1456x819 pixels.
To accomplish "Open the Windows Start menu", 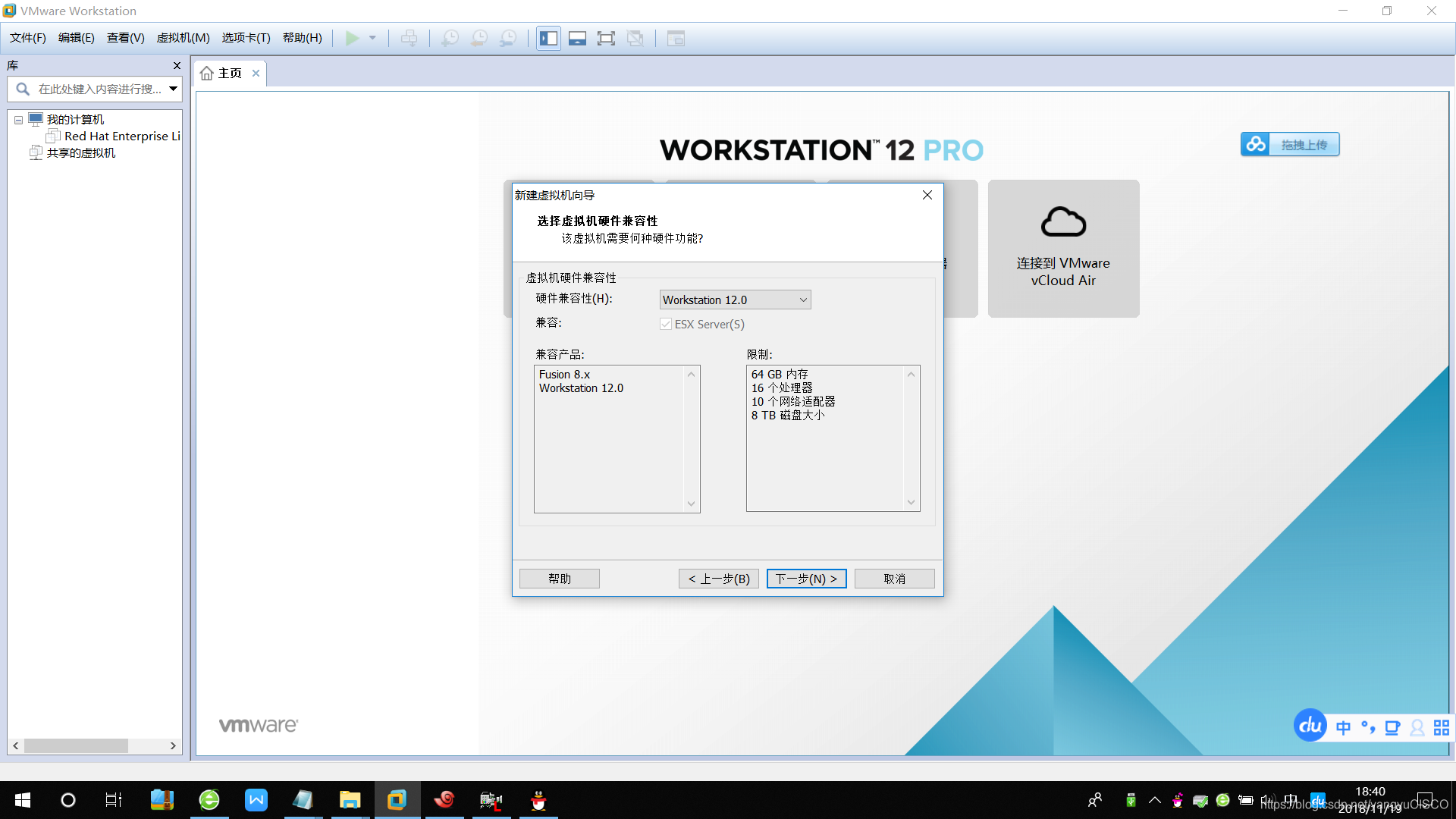I will point(23,800).
